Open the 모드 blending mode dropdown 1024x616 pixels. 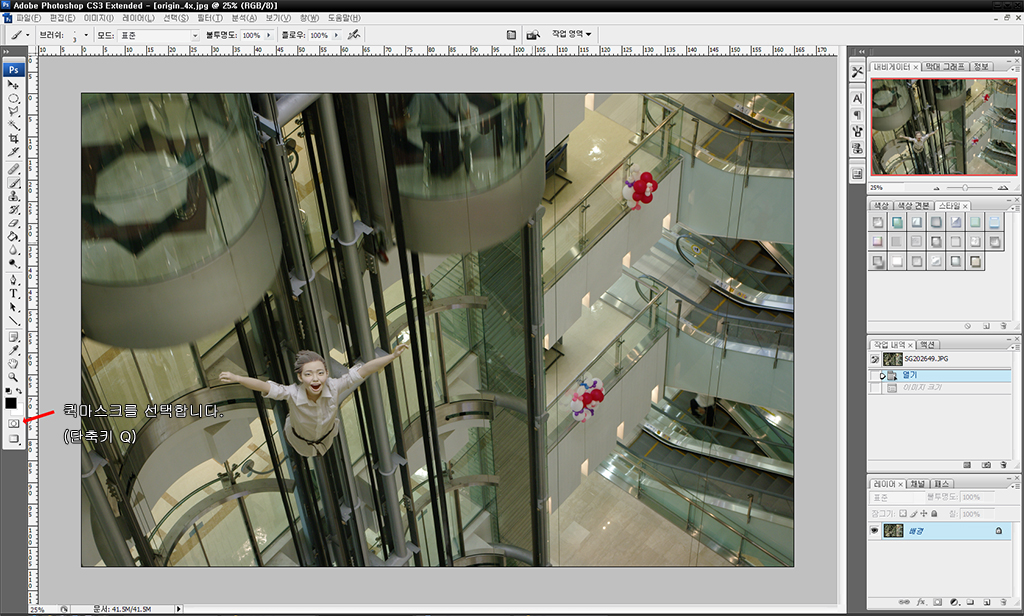195,35
